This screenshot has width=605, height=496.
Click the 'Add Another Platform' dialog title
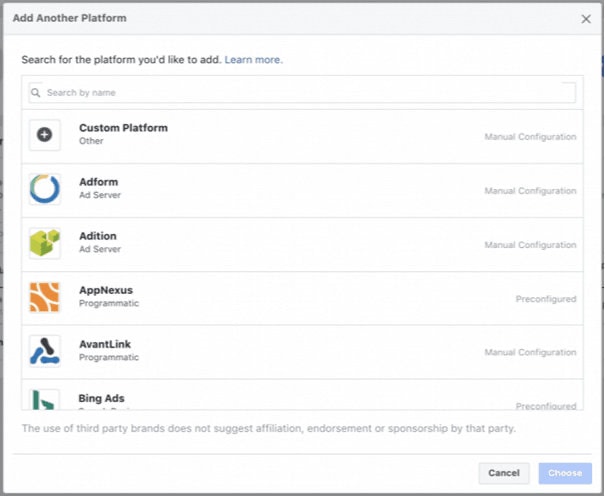[69, 18]
